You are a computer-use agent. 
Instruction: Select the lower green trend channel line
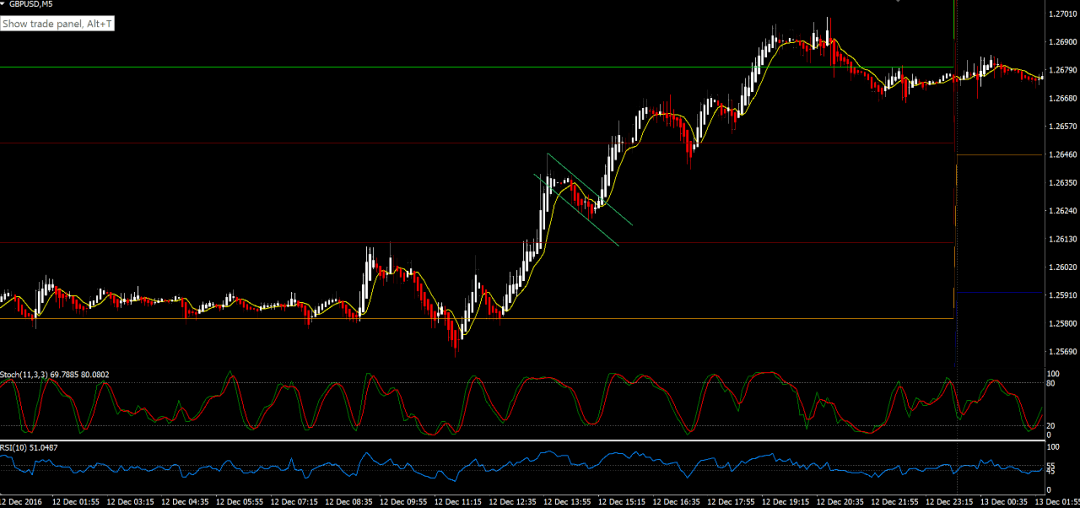coord(576,209)
